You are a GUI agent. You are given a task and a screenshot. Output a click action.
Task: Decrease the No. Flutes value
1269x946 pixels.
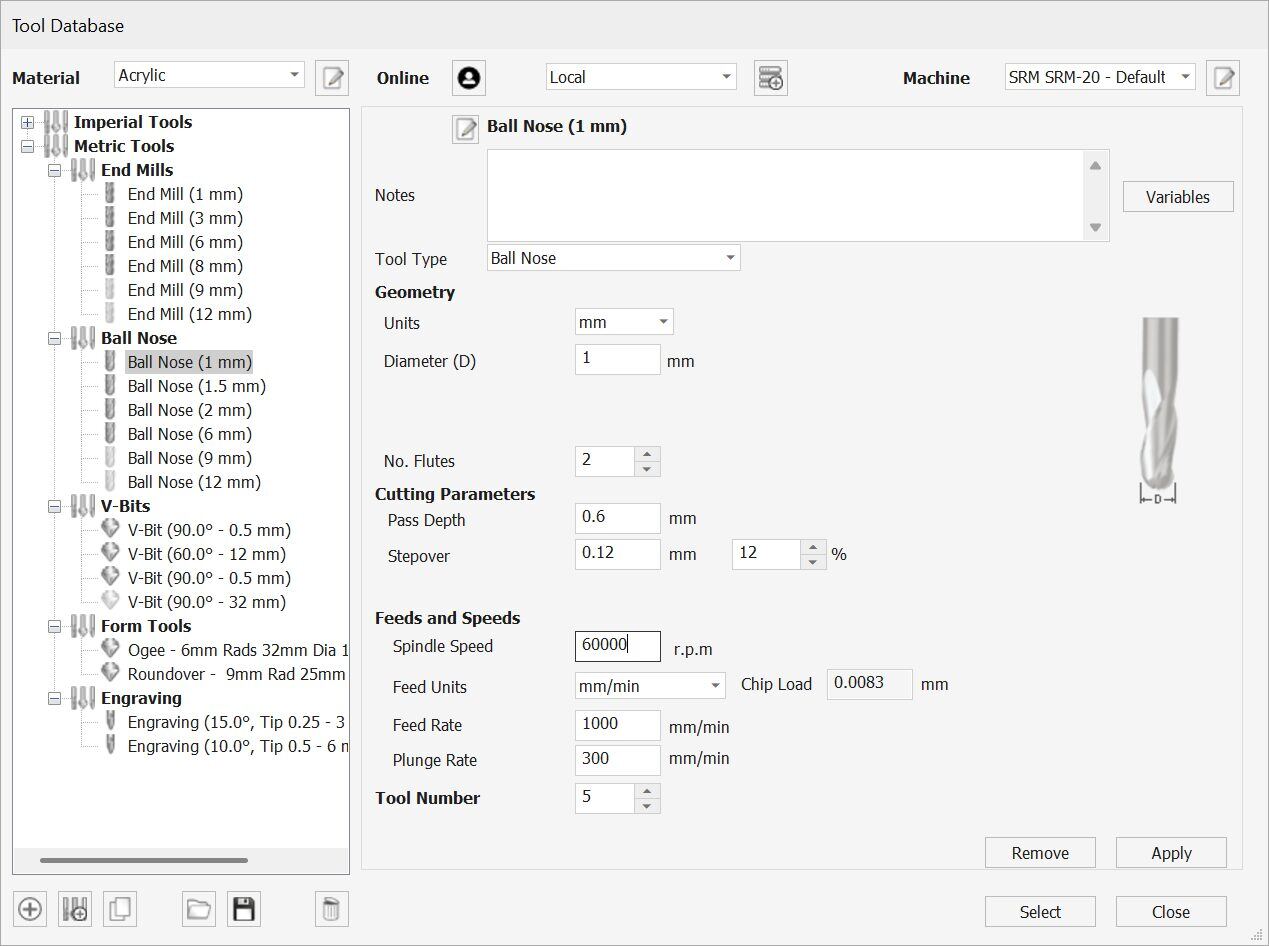(647, 469)
